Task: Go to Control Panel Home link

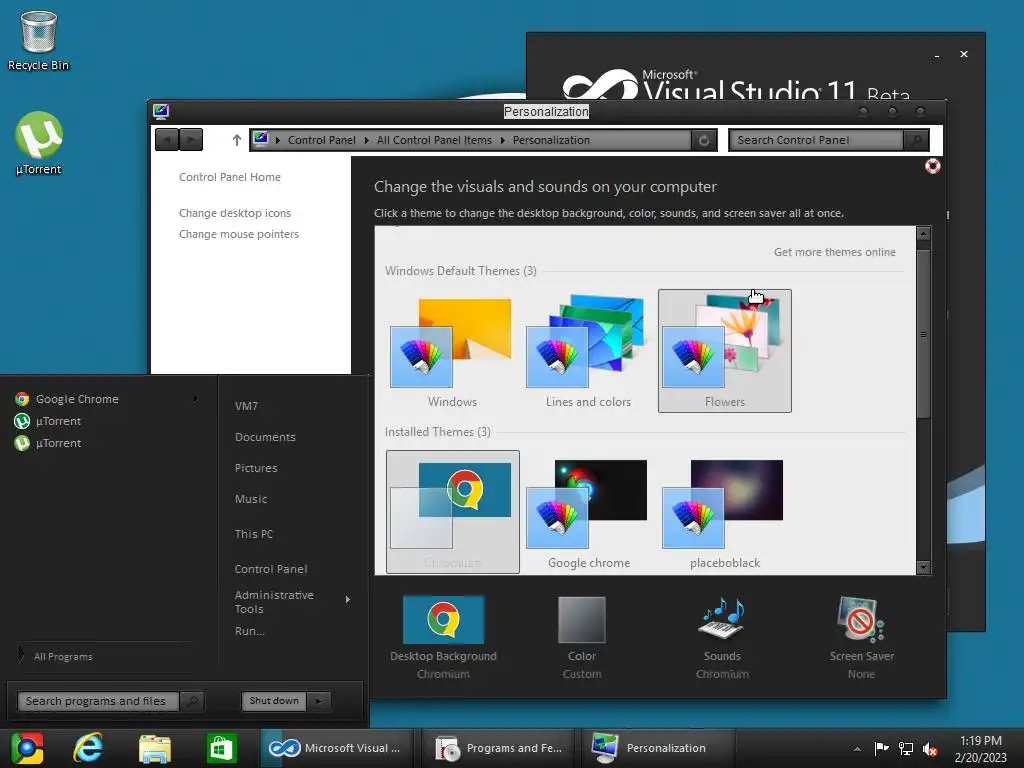Action: (x=230, y=177)
